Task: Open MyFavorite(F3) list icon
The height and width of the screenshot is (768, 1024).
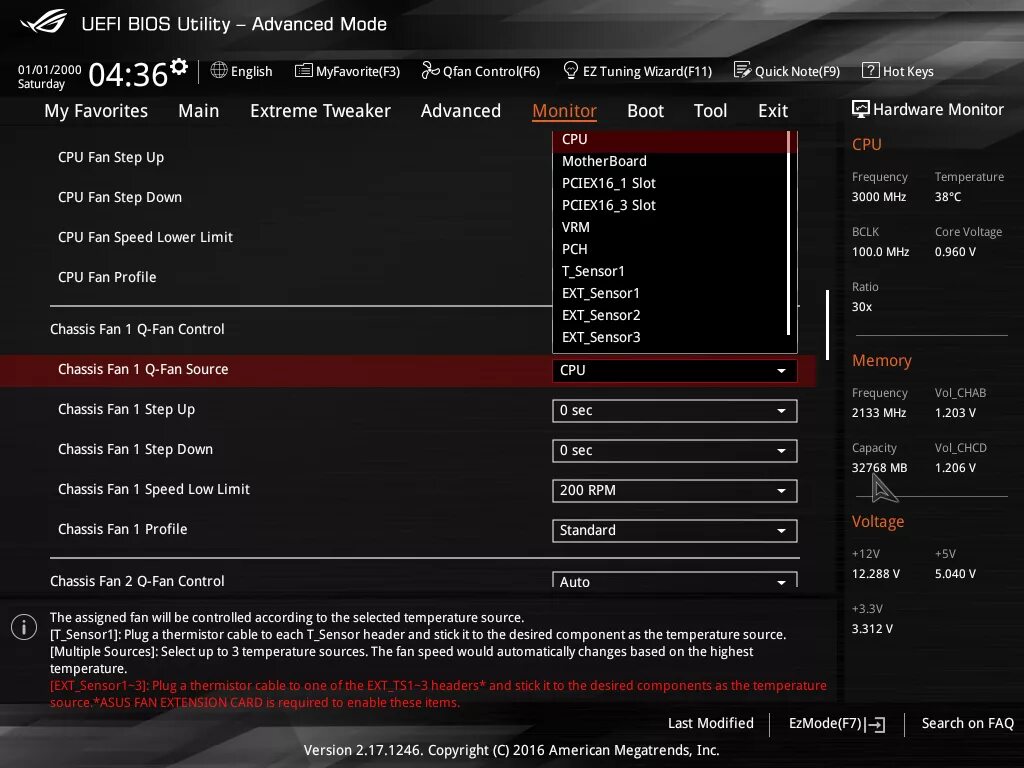Action: click(x=304, y=71)
